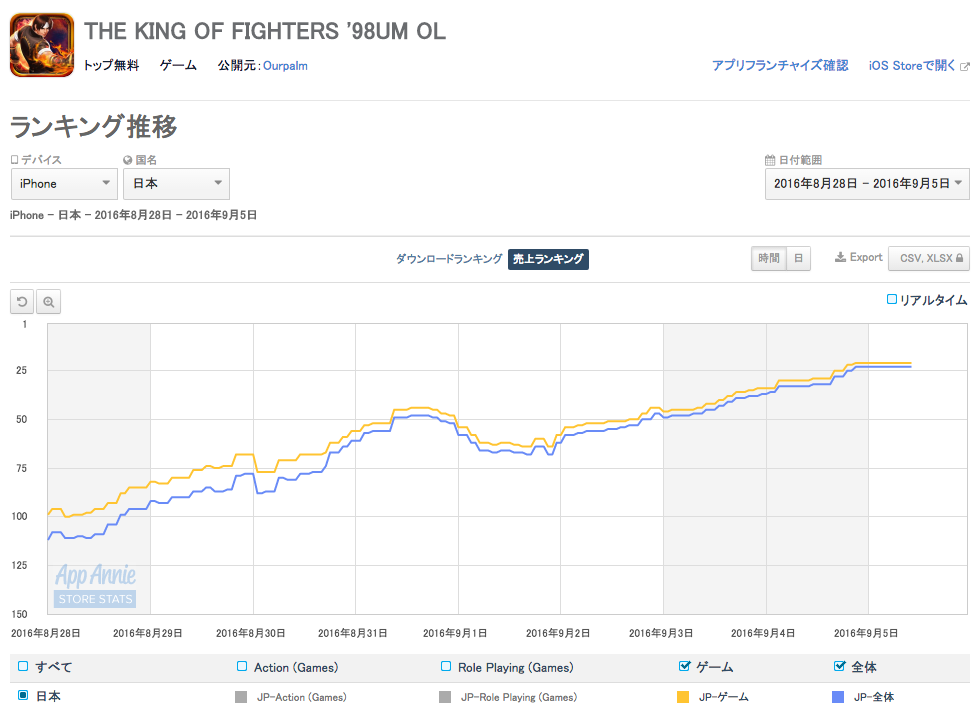
Task: Uncheck the ゲーム checkbox in legend
Action: 685,667
